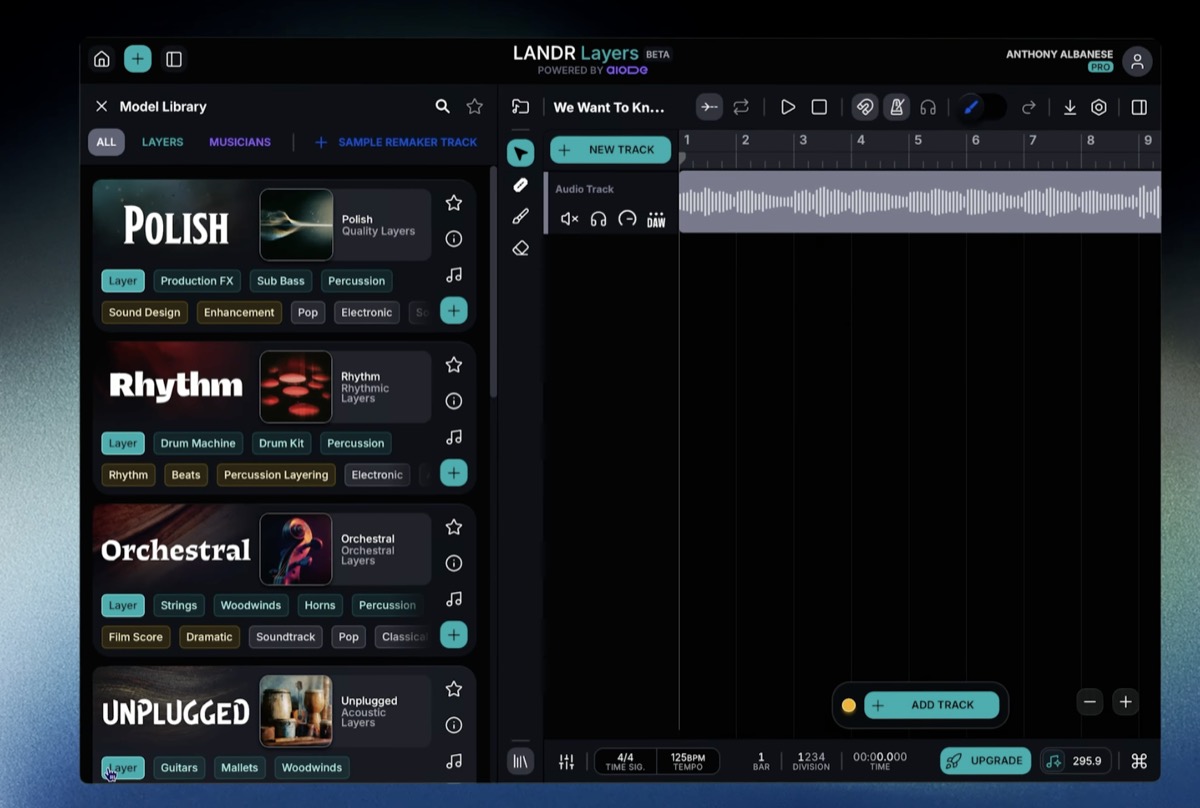This screenshot has width=1200, height=808.
Task: Preview audio of the Polish model
Action: point(454,275)
